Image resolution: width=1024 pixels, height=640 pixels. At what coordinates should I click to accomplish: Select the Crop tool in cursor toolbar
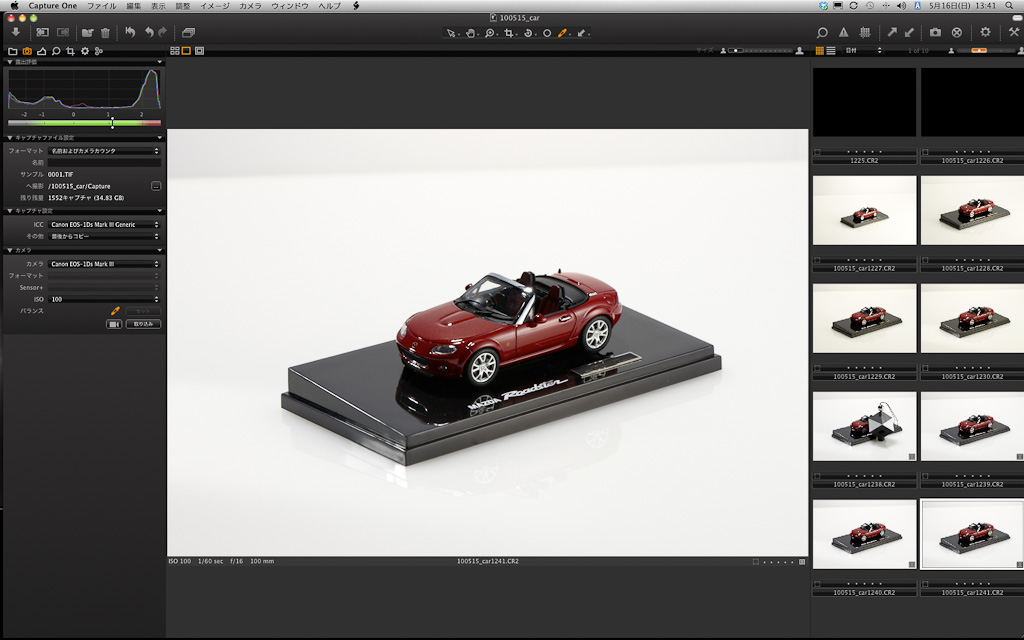tap(510, 33)
